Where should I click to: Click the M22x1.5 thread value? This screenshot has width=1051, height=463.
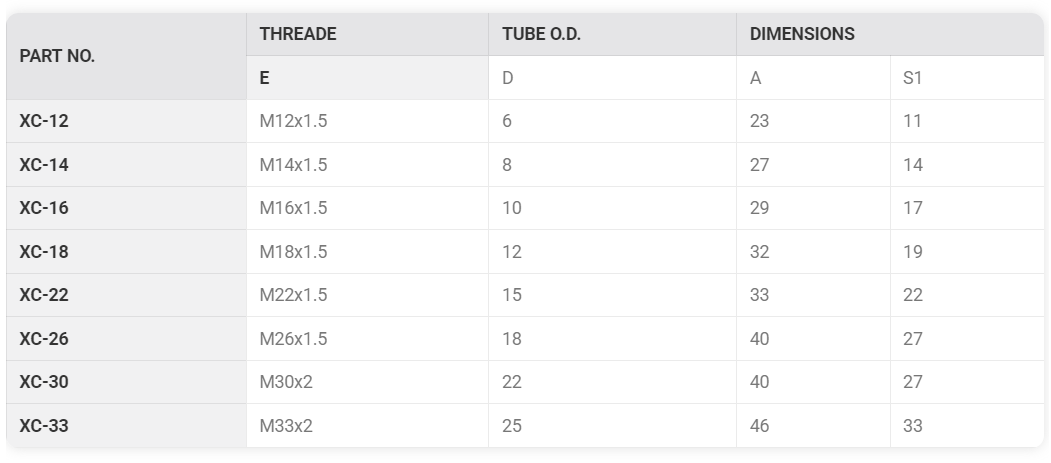293,295
